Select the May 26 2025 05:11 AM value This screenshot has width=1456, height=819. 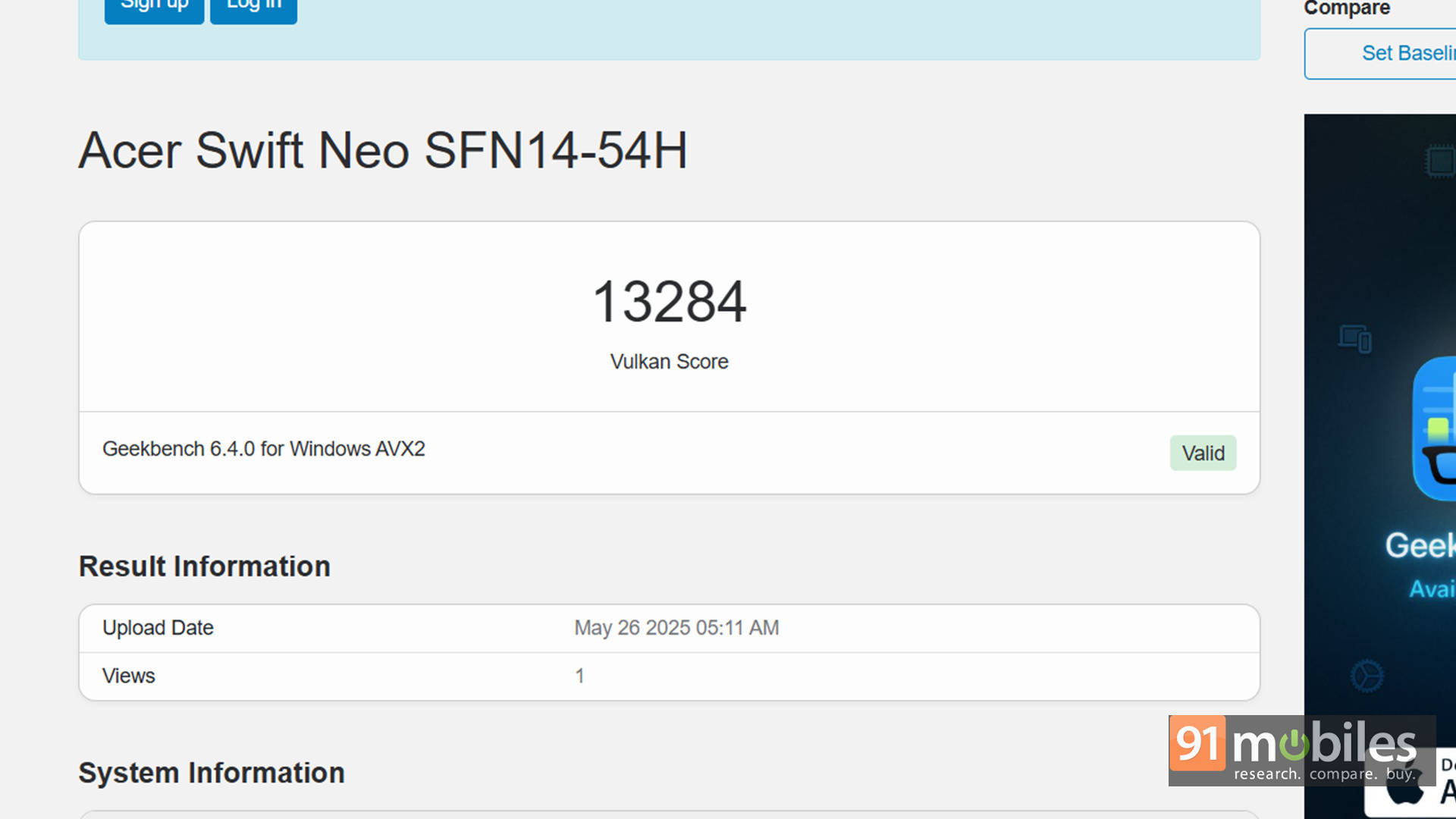676,628
